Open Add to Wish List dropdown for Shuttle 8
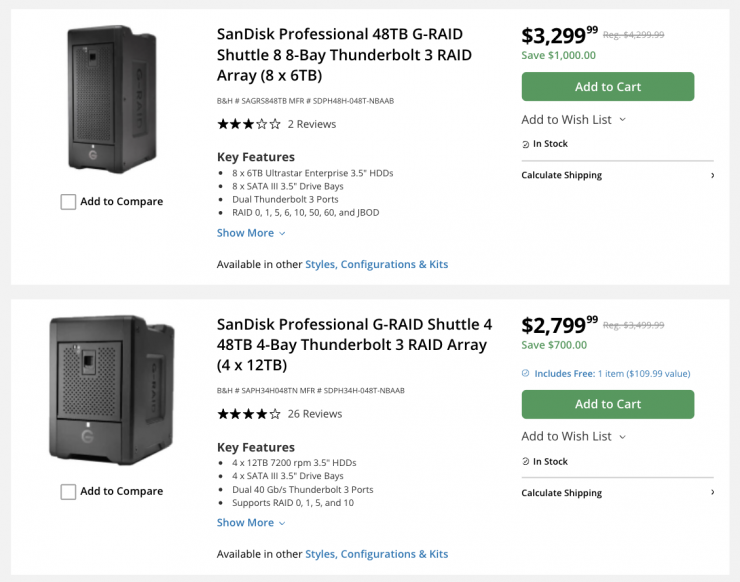The height and width of the screenshot is (582, 740). (573, 120)
